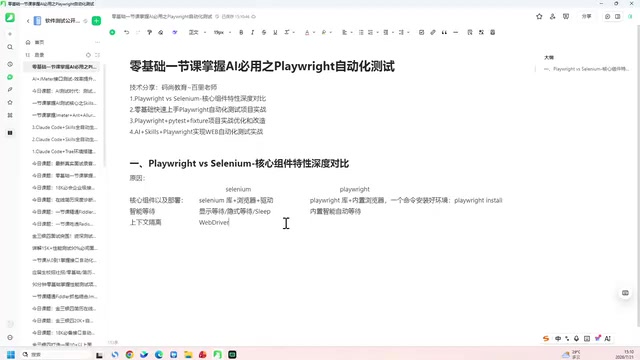Click the format painter brush icon

click(x=149, y=32)
